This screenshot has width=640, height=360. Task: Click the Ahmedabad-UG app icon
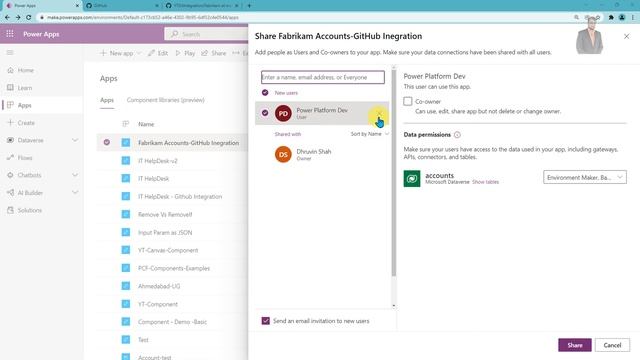click(x=126, y=286)
